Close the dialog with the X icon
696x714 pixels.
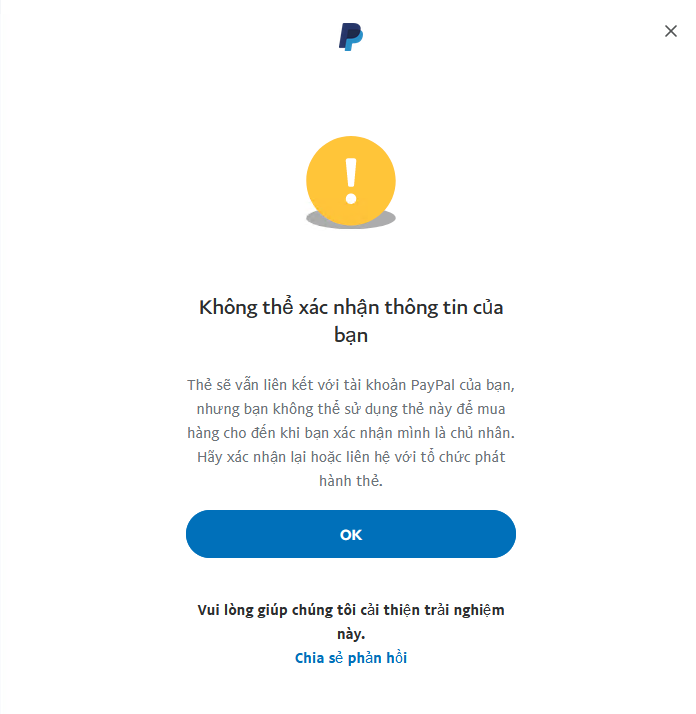point(670,31)
